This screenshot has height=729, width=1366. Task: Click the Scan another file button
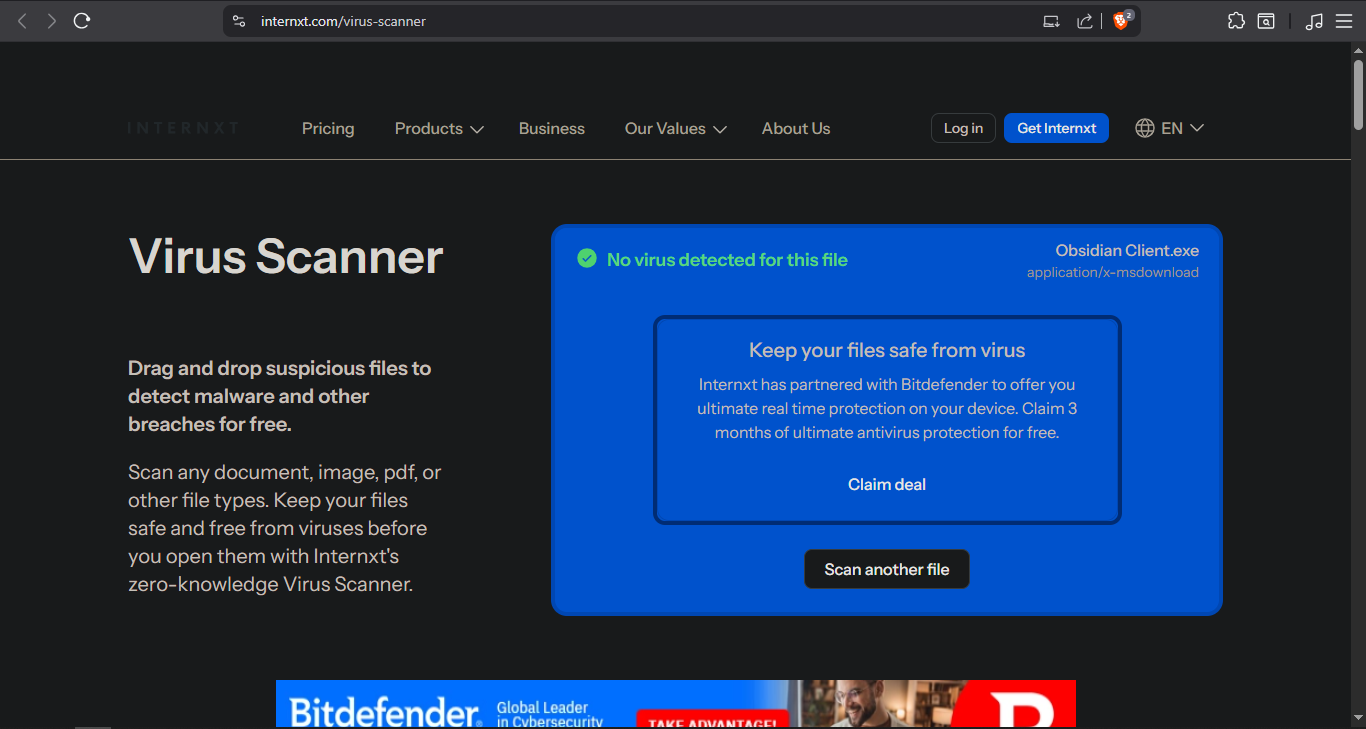pyautogui.click(x=887, y=569)
